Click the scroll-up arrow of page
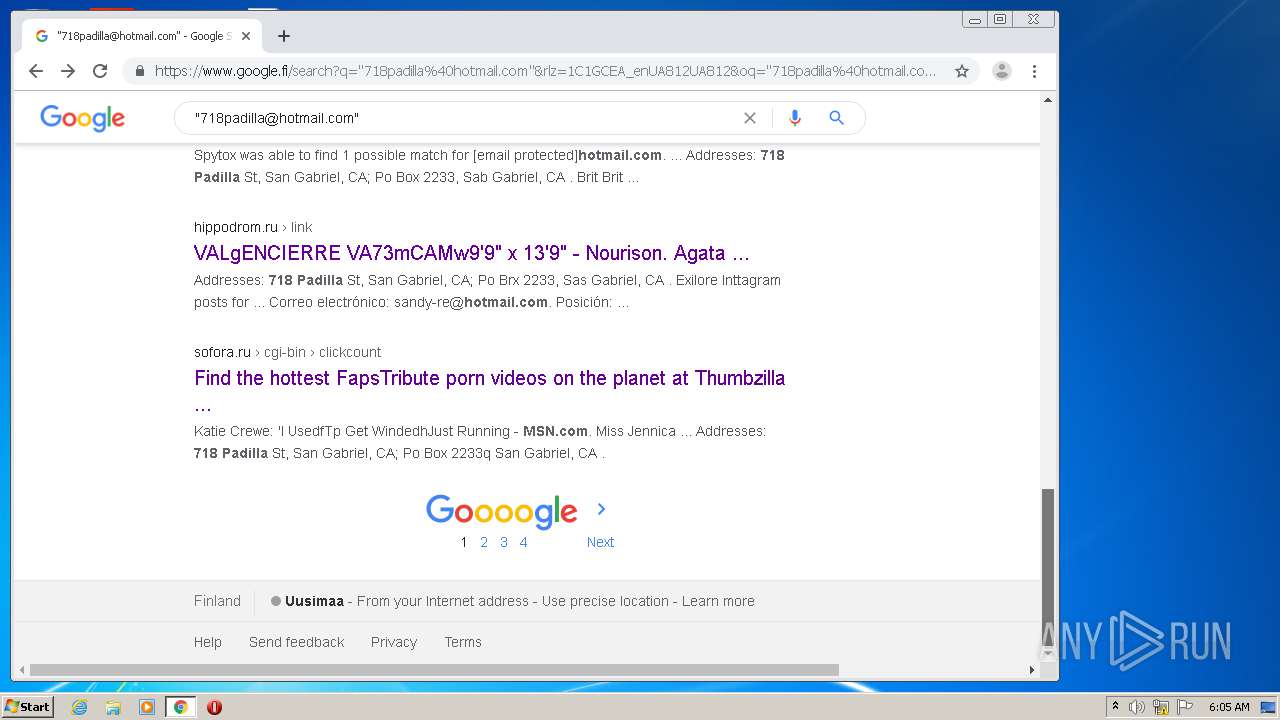1280x720 pixels. click(1048, 100)
